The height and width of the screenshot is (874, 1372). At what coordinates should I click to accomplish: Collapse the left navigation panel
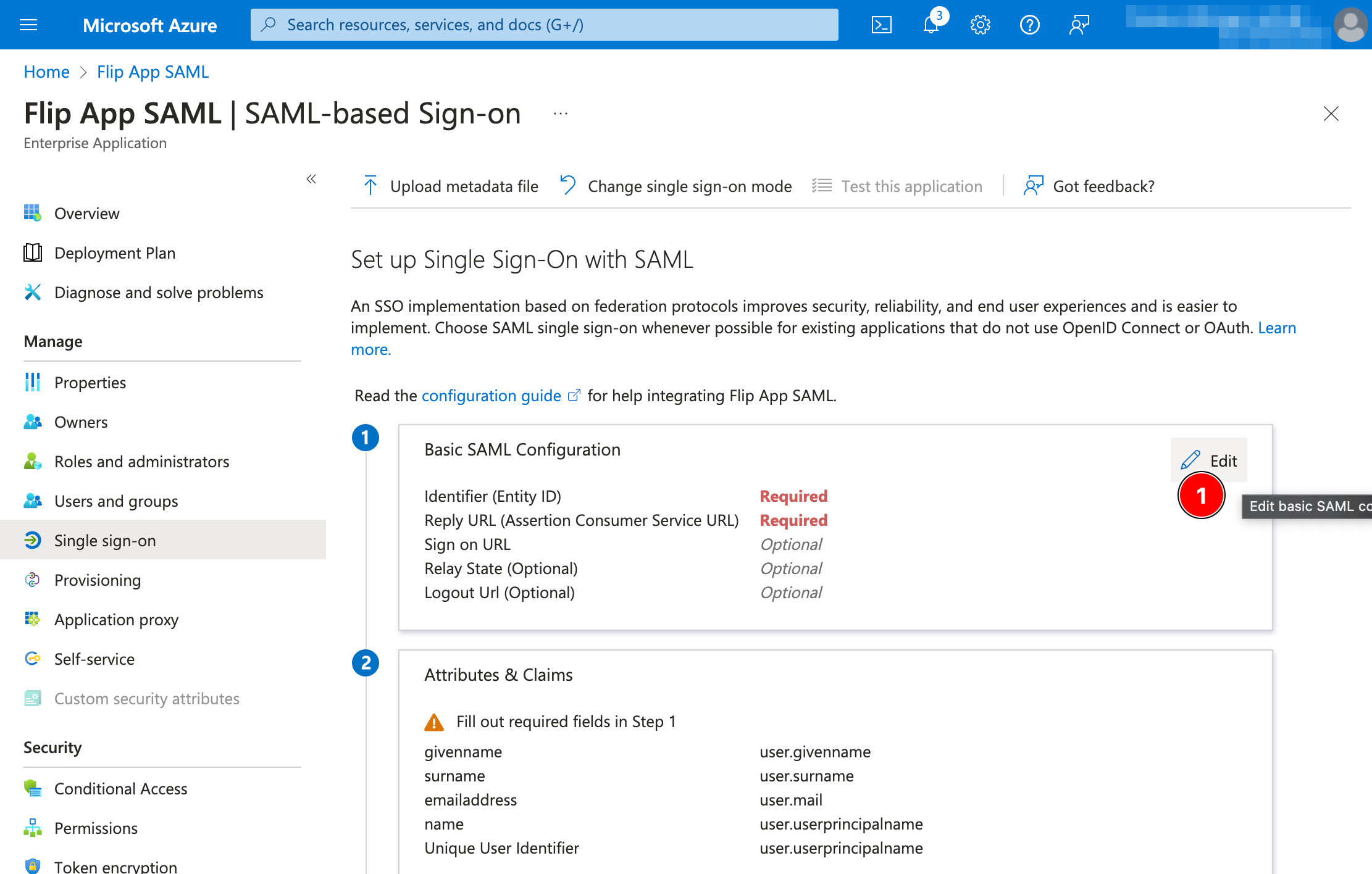pos(311,179)
